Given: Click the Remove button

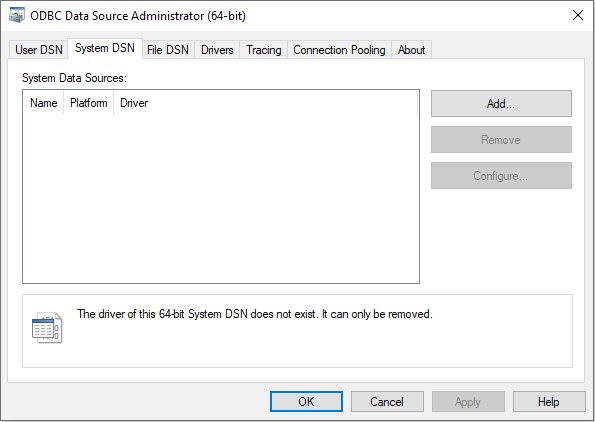Looking at the screenshot, I should [501, 140].
